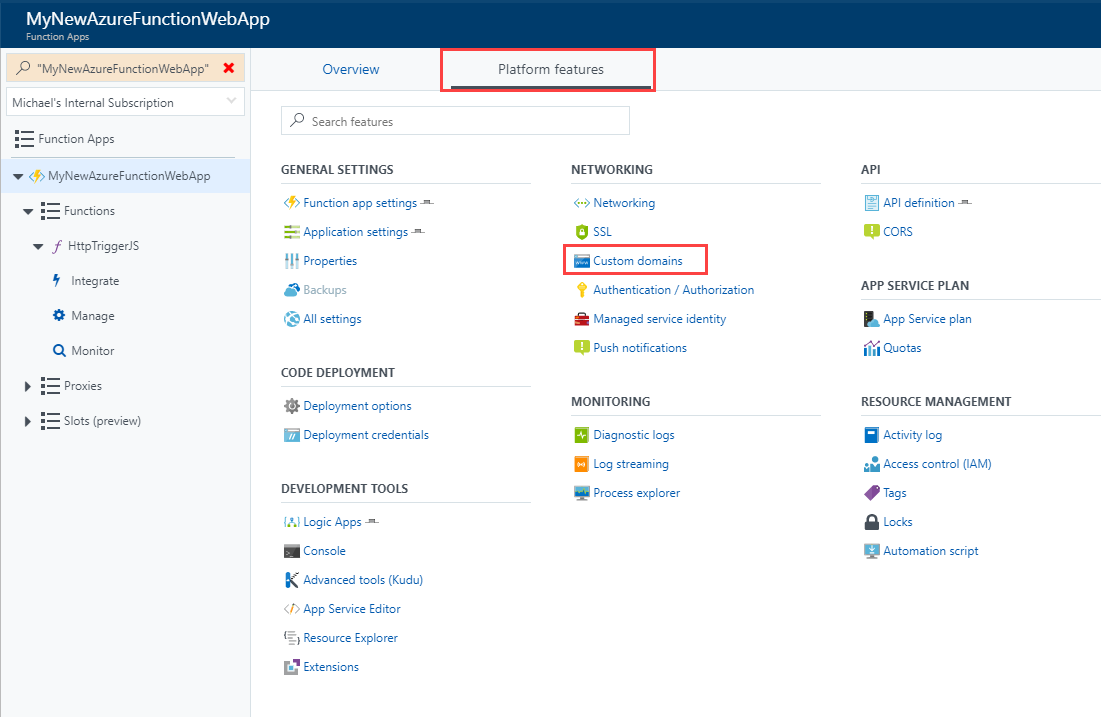Click the Tags purple tag icon
The image size is (1101, 717).
click(x=871, y=493)
